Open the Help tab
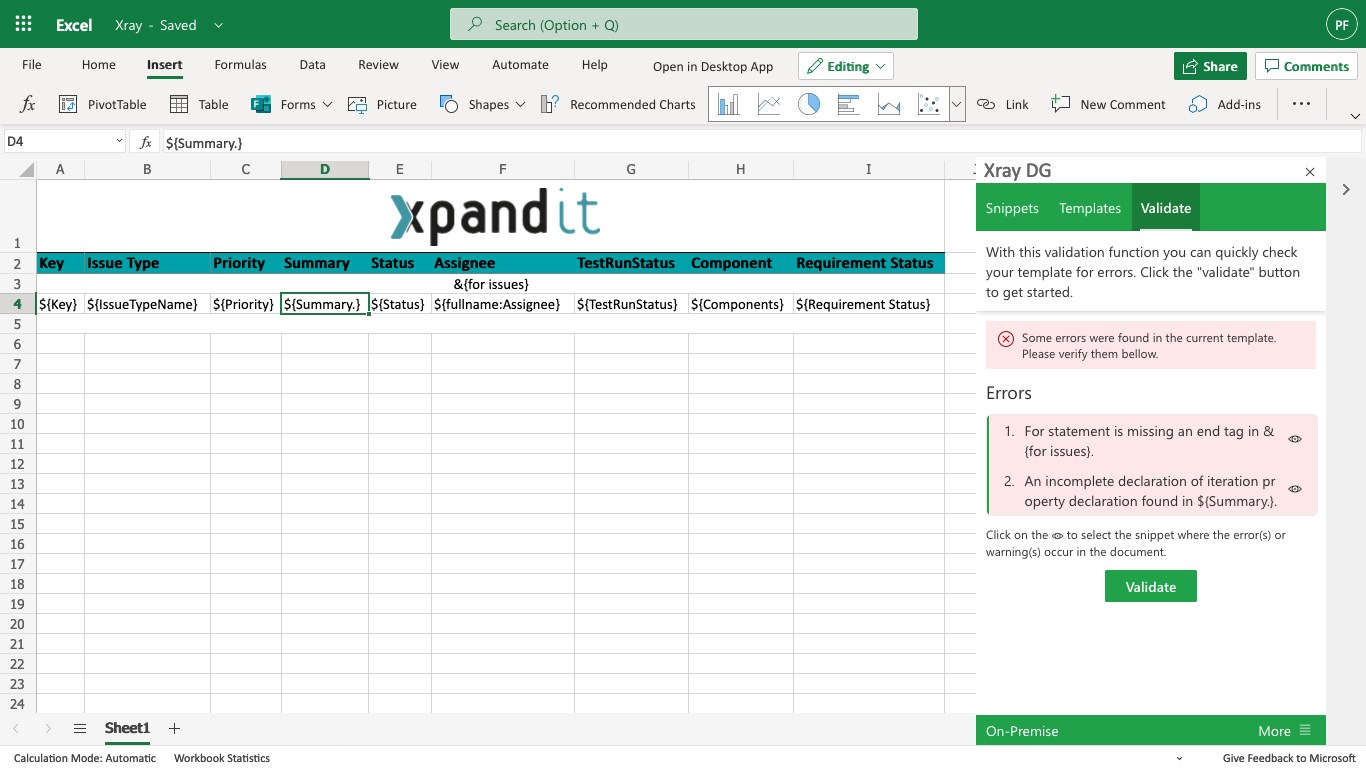1366x768 pixels. click(x=594, y=64)
